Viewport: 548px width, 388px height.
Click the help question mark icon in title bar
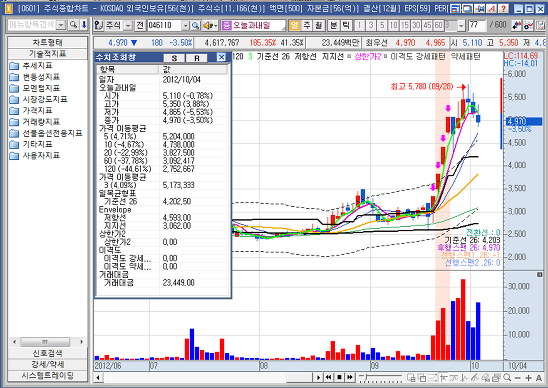tap(503, 8)
